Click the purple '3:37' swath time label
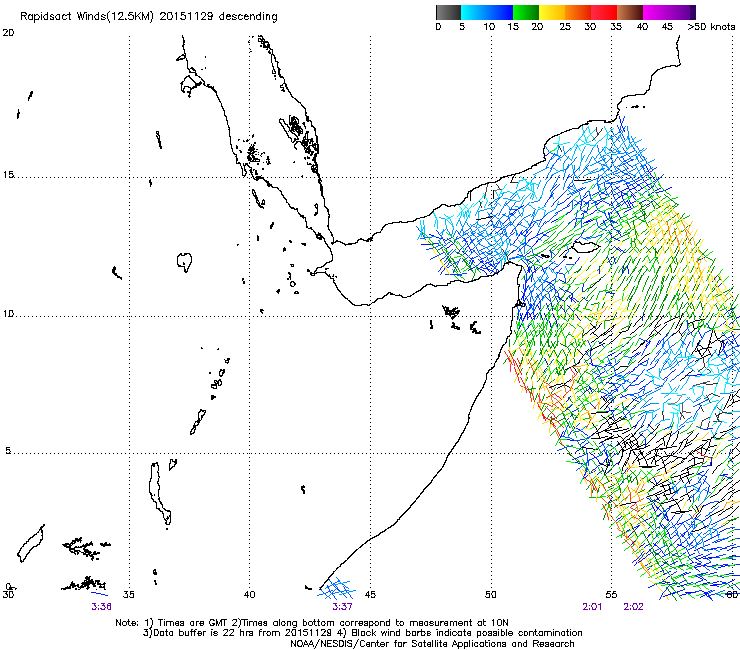The image size is (740, 650). [x=342, y=607]
